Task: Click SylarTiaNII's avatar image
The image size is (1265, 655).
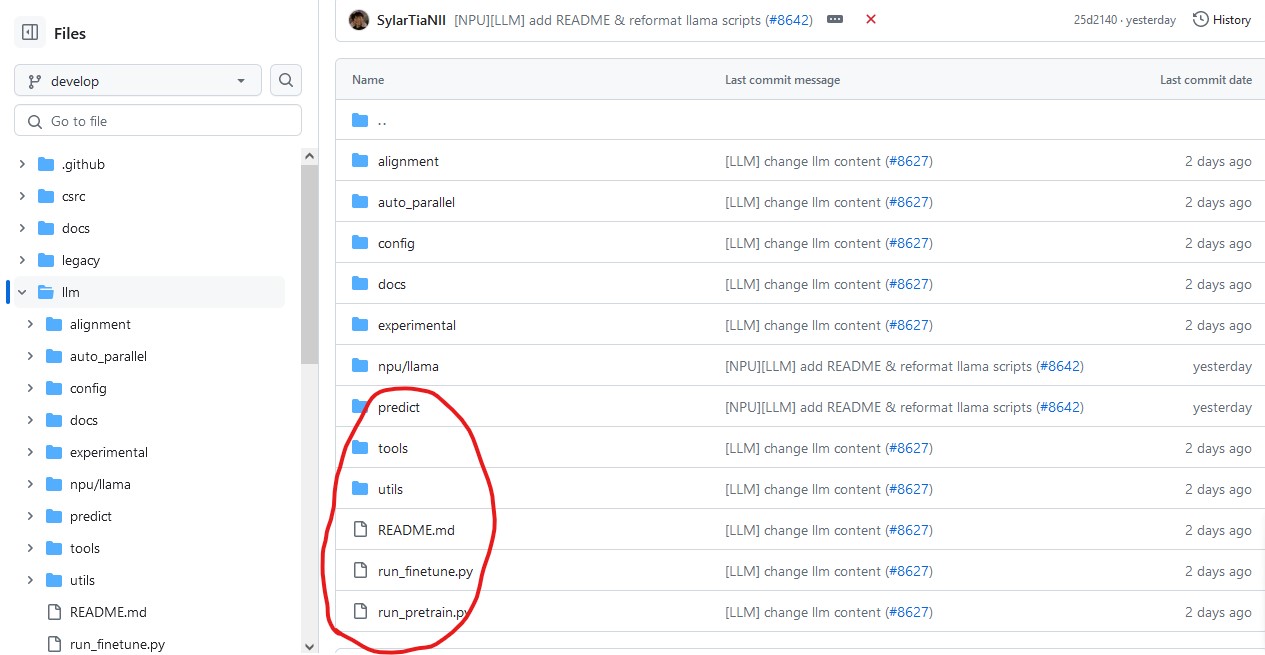Action: pyautogui.click(x=359, y=20)
